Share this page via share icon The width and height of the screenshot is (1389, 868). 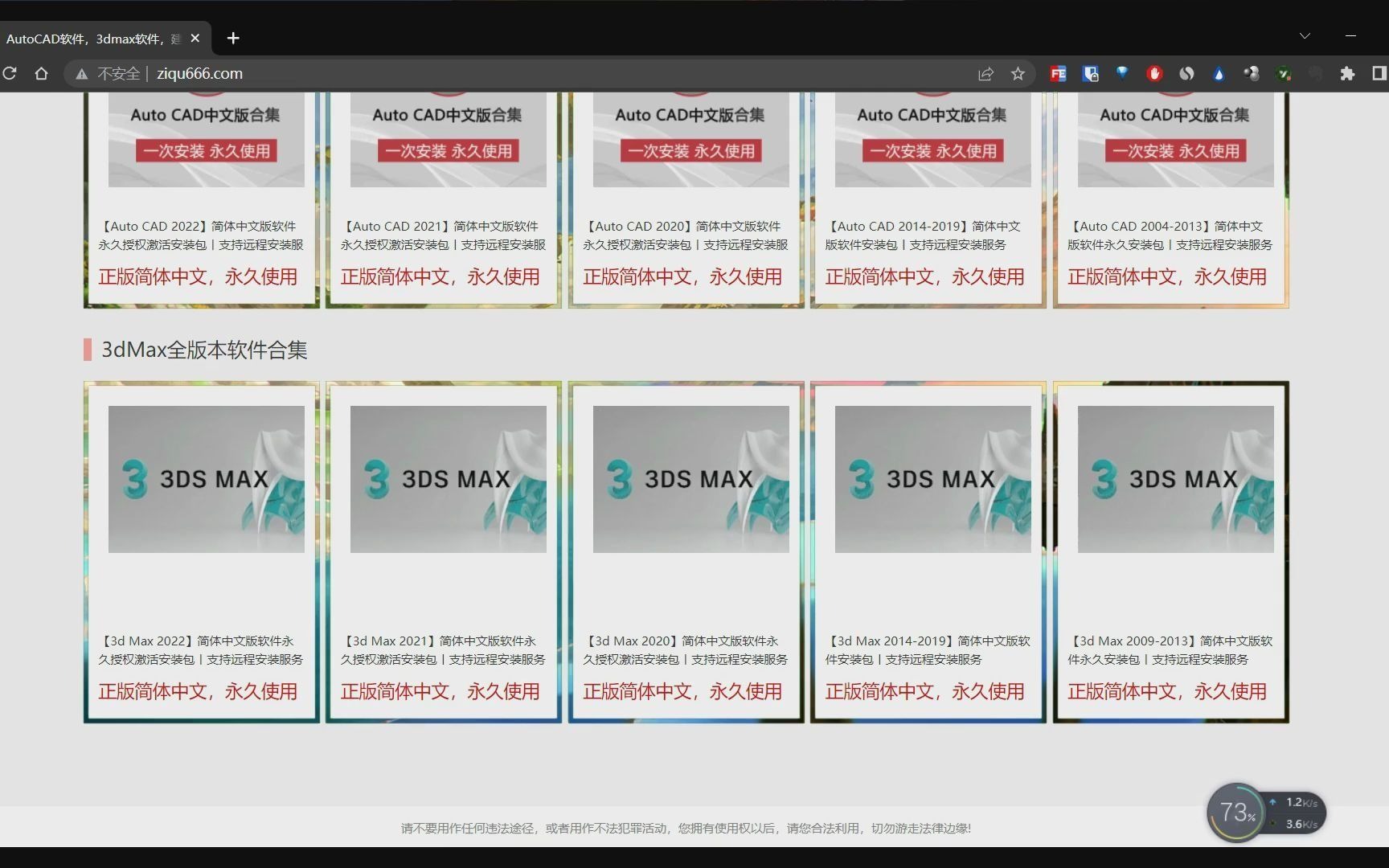985,74
